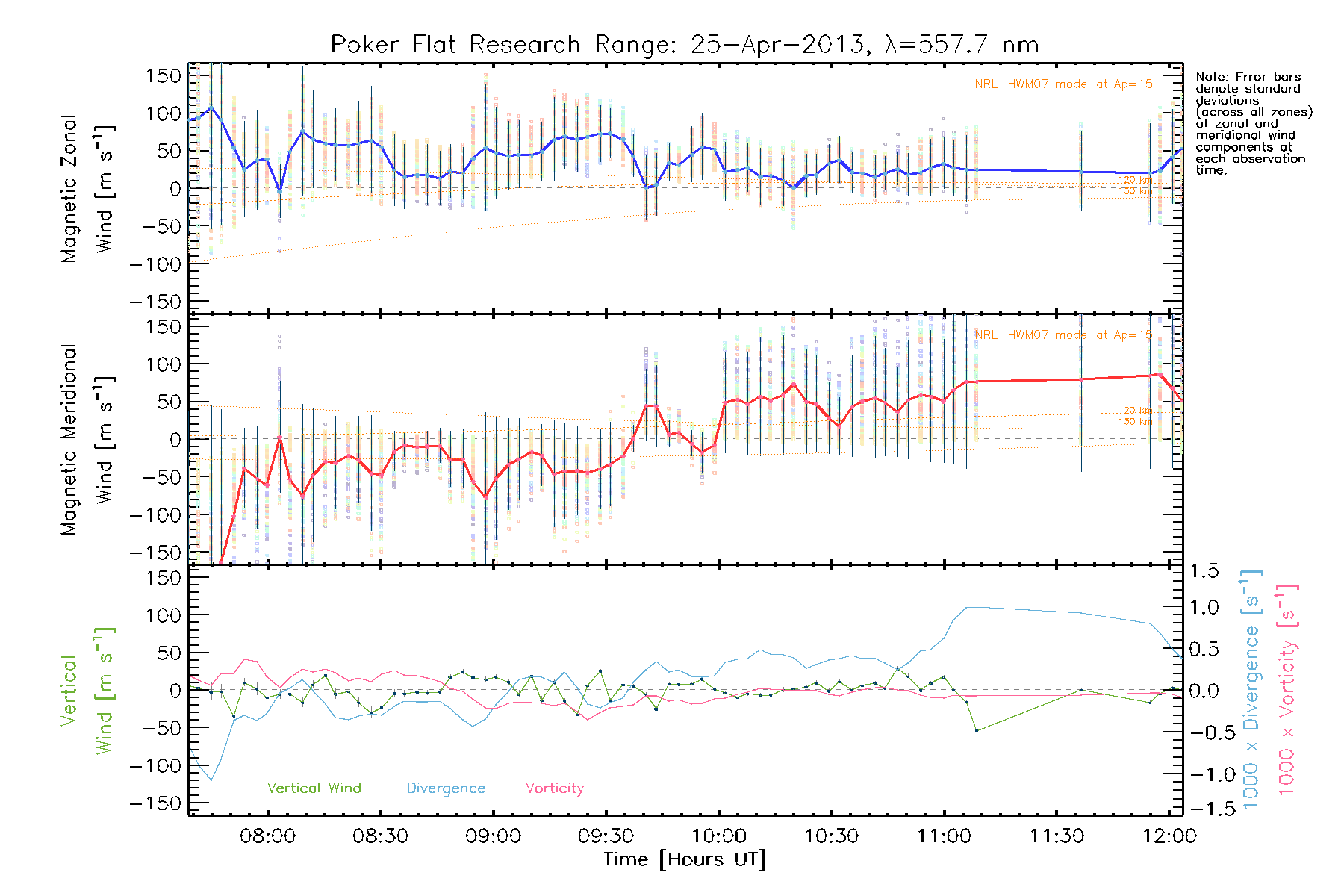This screenshot has height=896, width=1344.
Task: Click NRL-HWM07 model label in zonal panel
Action: [1063, 84]
